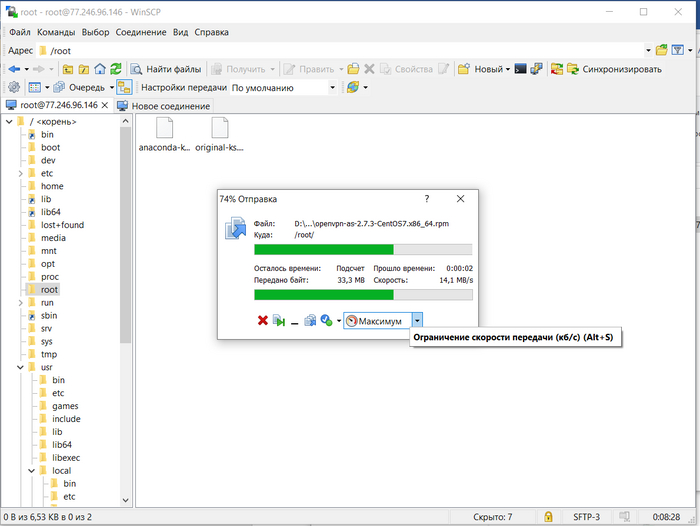Collapse the usr folder in the tree
Screen dimensions: 700x526
point(21,367)
